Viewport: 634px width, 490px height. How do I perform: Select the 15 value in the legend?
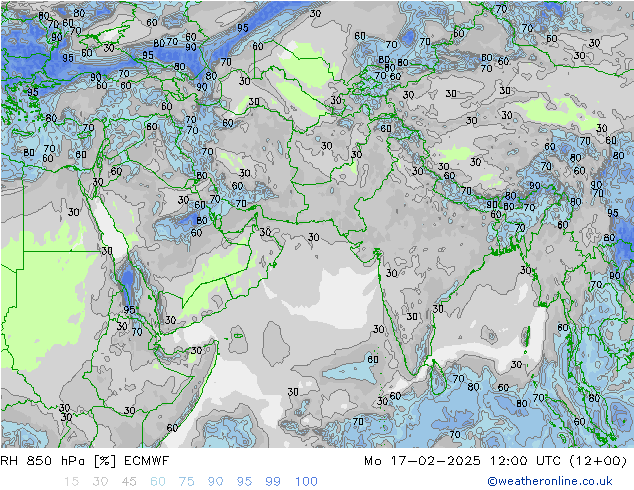point(71,481)
